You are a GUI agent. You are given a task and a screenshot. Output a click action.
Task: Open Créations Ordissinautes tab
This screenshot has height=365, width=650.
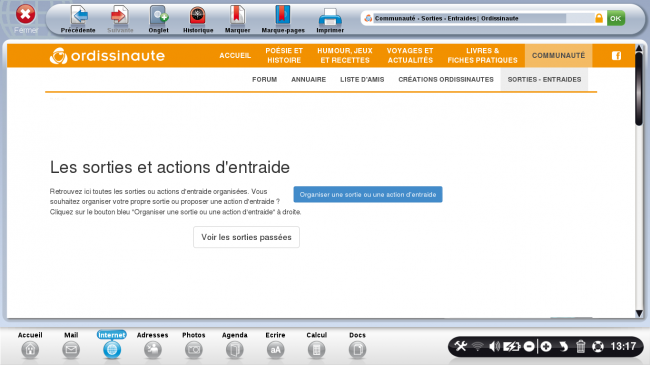pyautogui.click(x=446, y=79)
